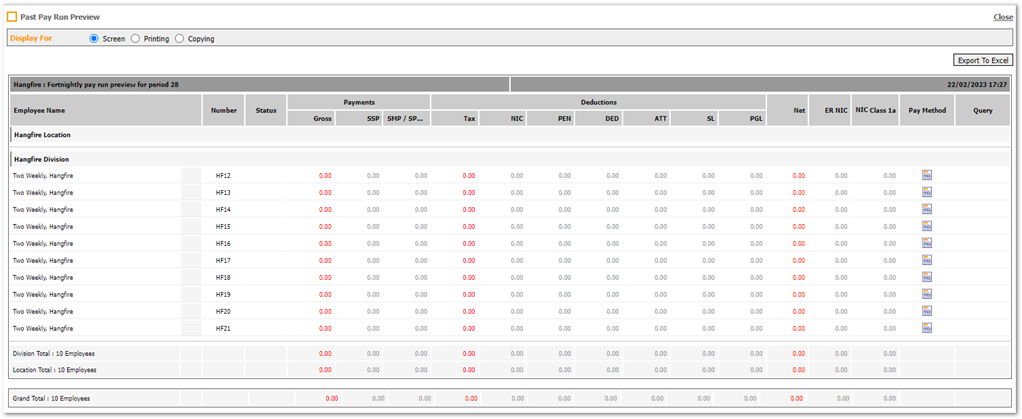Click employee name in the HF14 row
This screenshot has width=1022, height=419.
(43, 209)
